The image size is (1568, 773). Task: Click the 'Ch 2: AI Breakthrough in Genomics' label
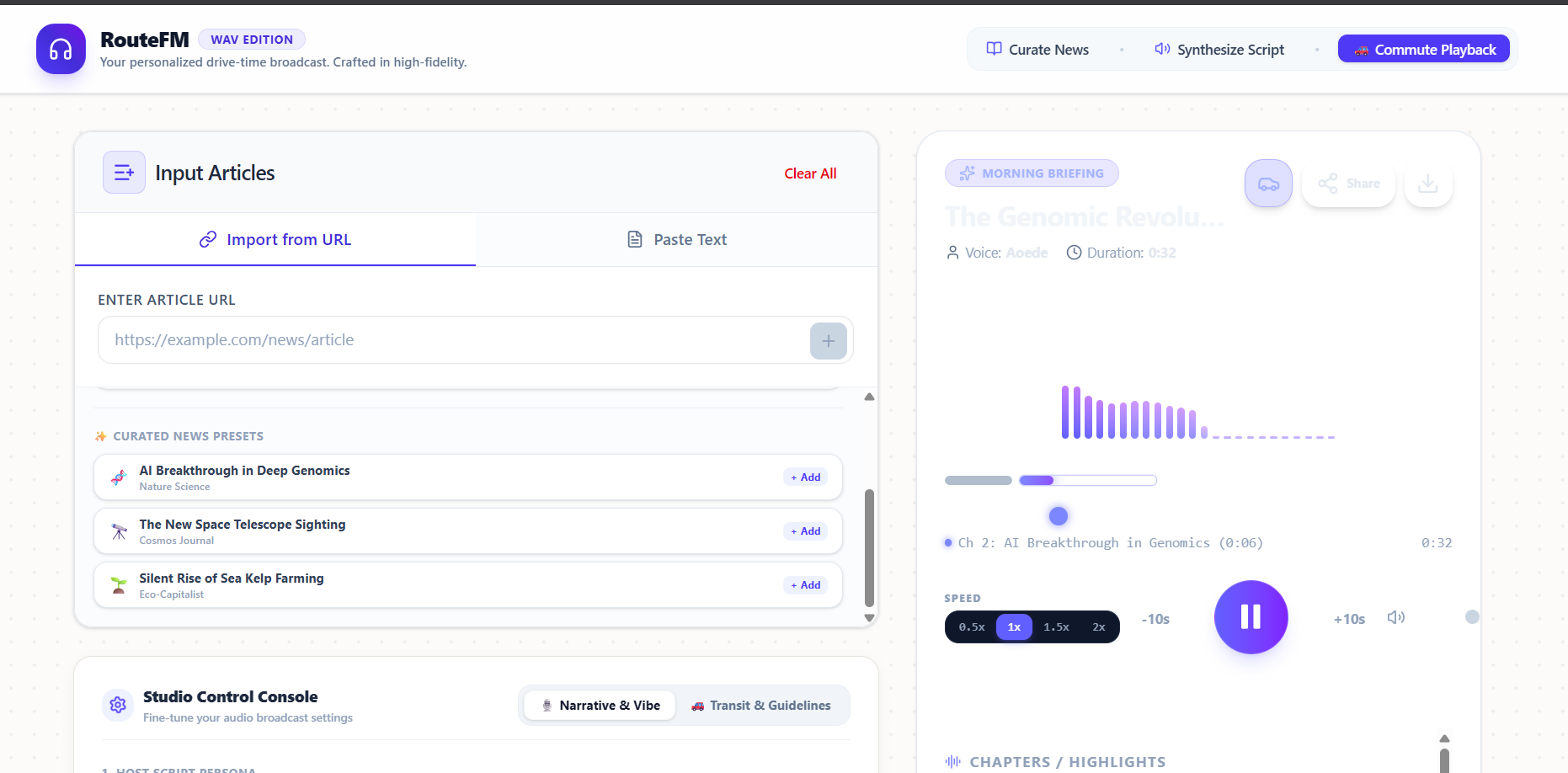pos(1110,543)
